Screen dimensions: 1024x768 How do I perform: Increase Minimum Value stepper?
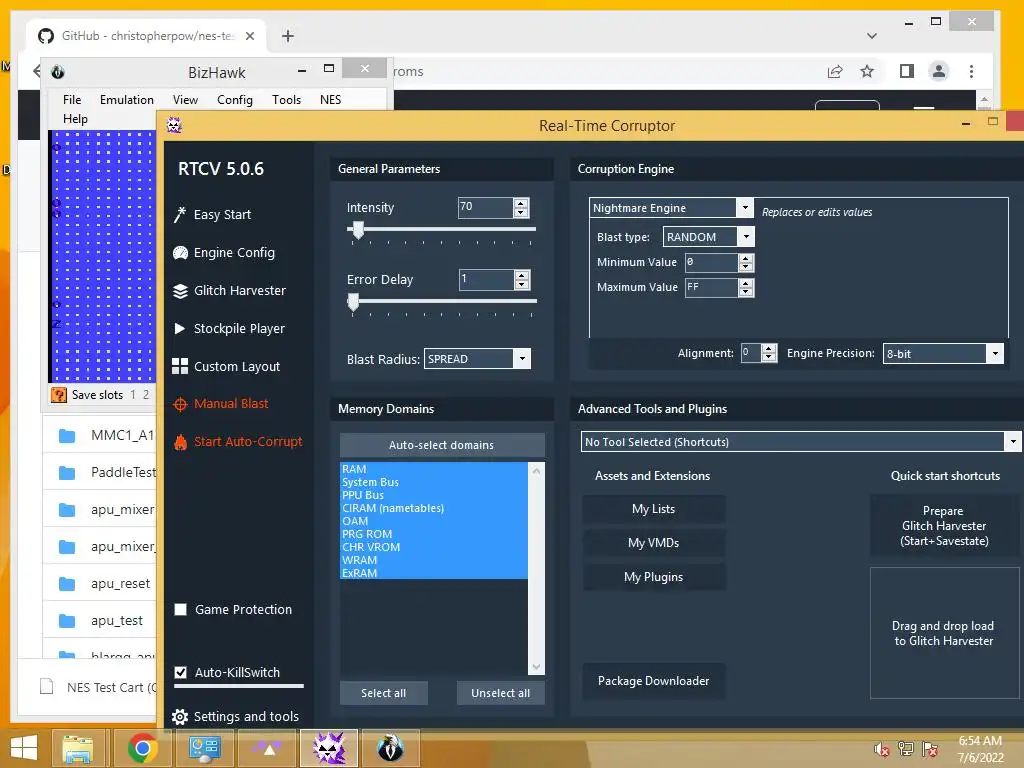746,259
